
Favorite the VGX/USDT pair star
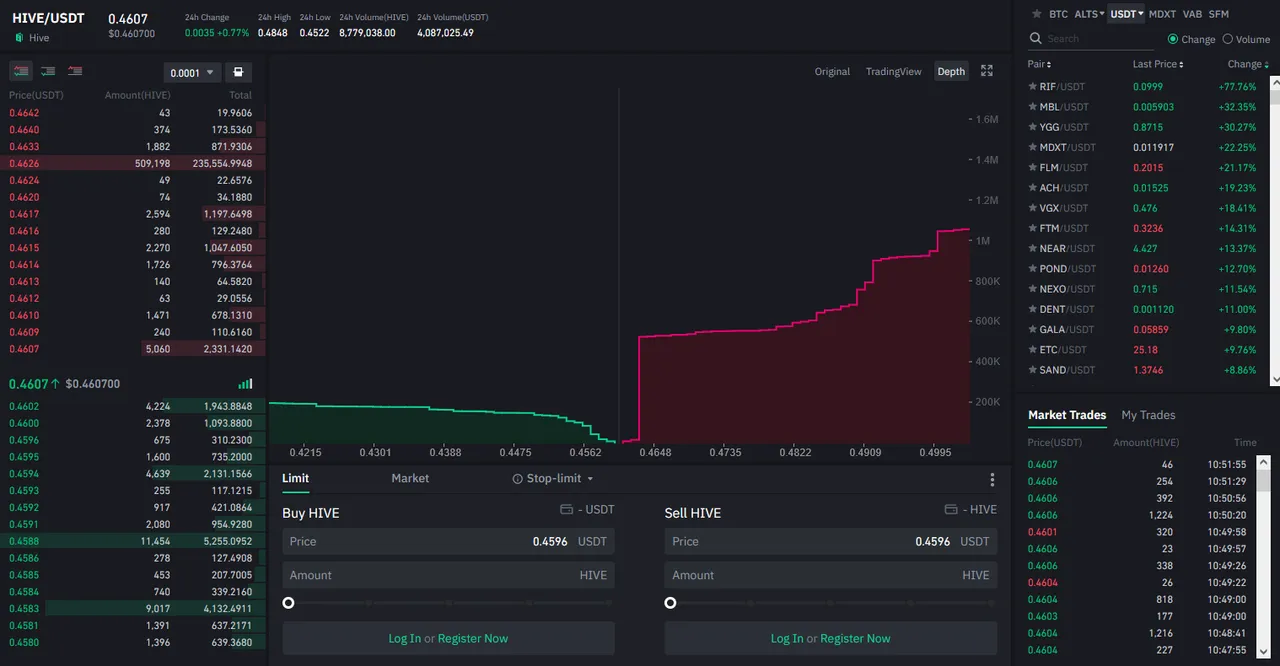pyautogui.click(x=1032, y=208)
